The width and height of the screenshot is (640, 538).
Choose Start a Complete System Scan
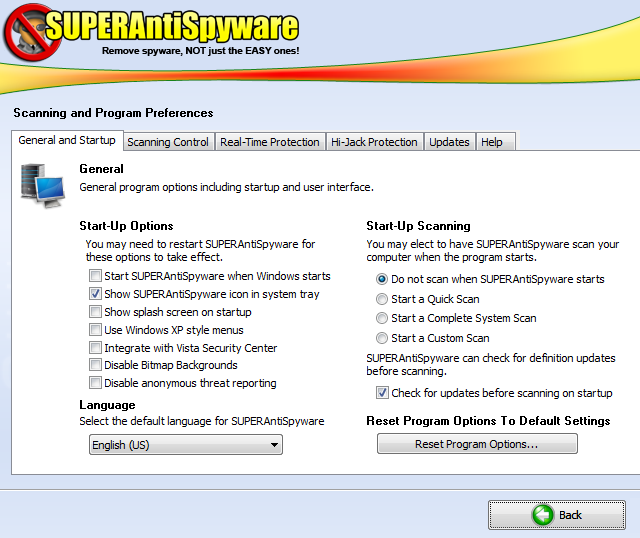coord(382,318)
